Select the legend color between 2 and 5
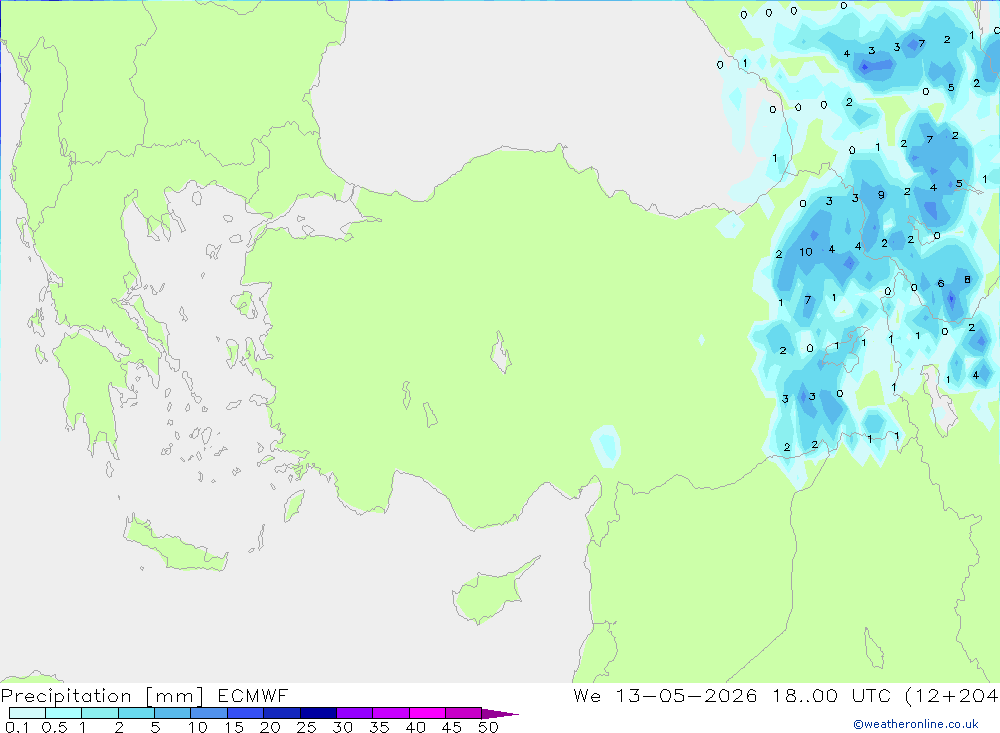This screenshot has height=733, width=1000. [136, 713]
